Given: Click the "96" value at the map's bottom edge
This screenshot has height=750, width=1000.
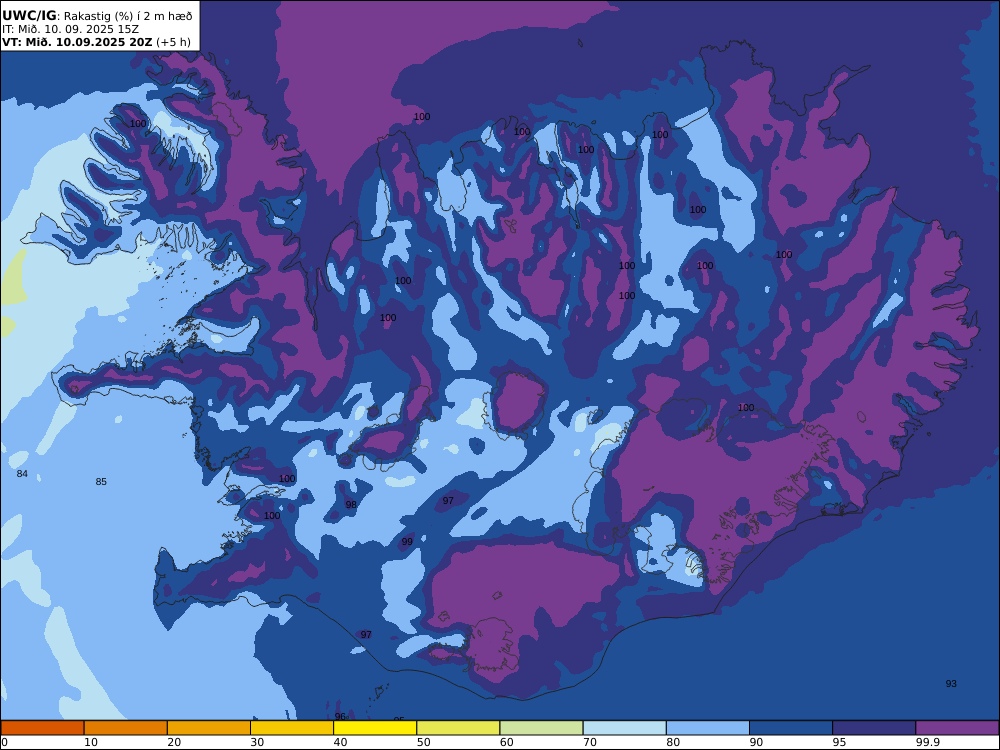Looking at the screenshot, I should point(340,717).
